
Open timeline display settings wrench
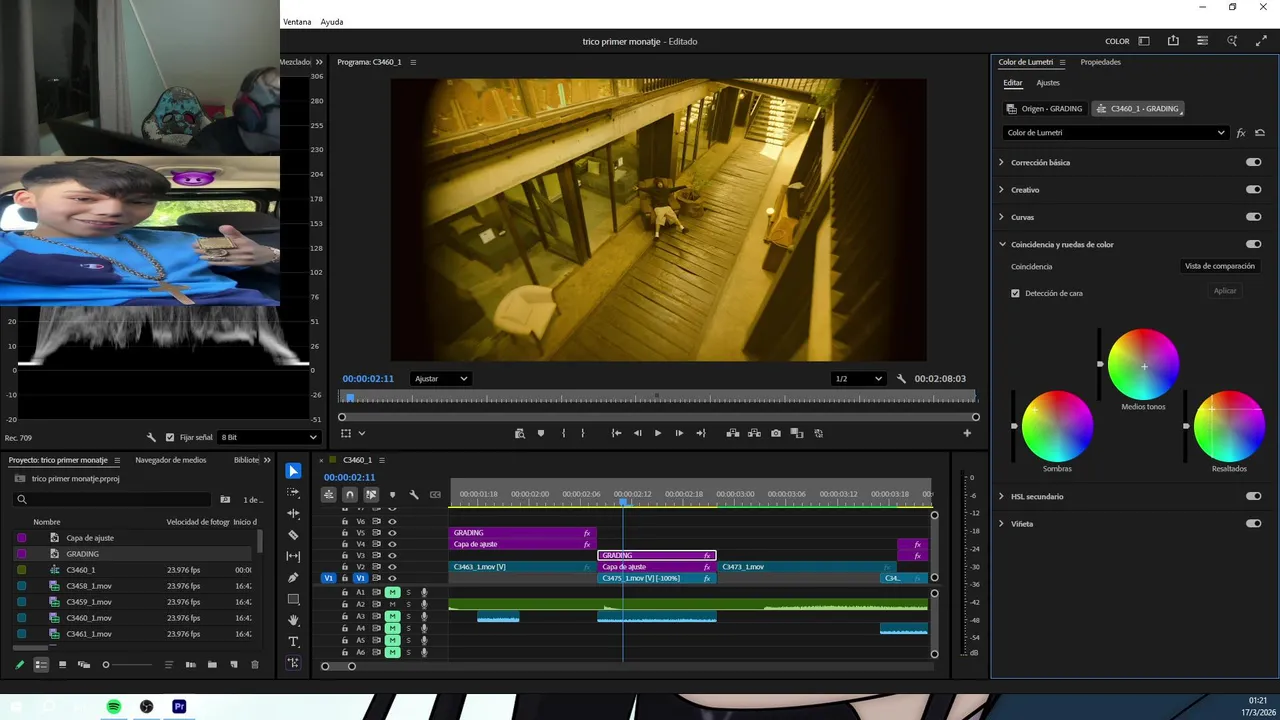coord(414,494)
